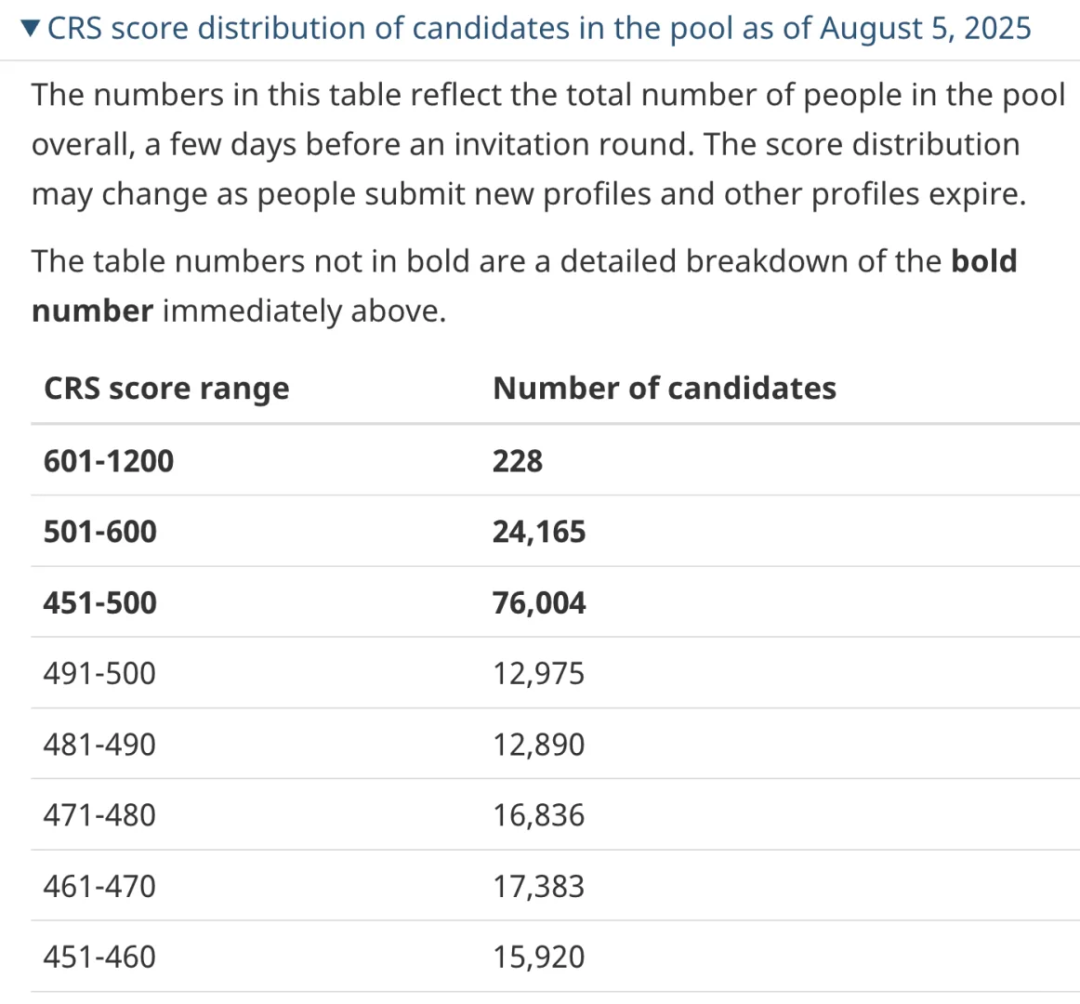Click the 228 candidates value
This screenshot has height=1004, width=1080.
point(517,461)
